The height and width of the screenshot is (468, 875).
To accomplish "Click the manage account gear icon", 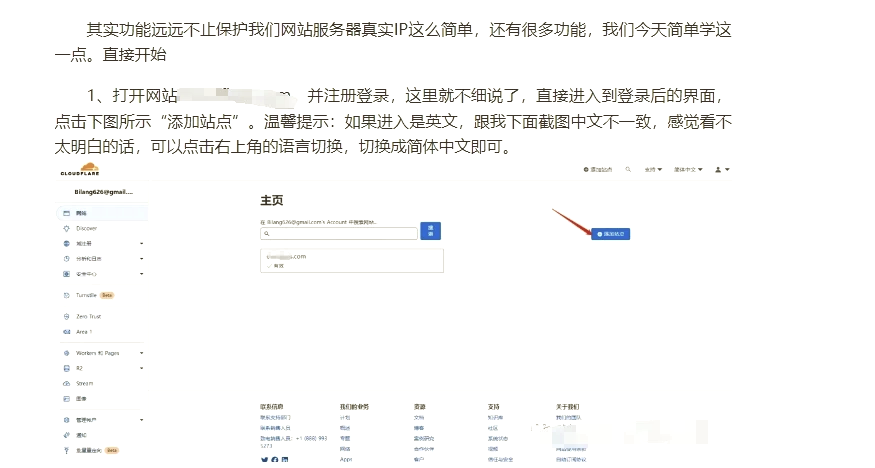I will coord(66,419).
